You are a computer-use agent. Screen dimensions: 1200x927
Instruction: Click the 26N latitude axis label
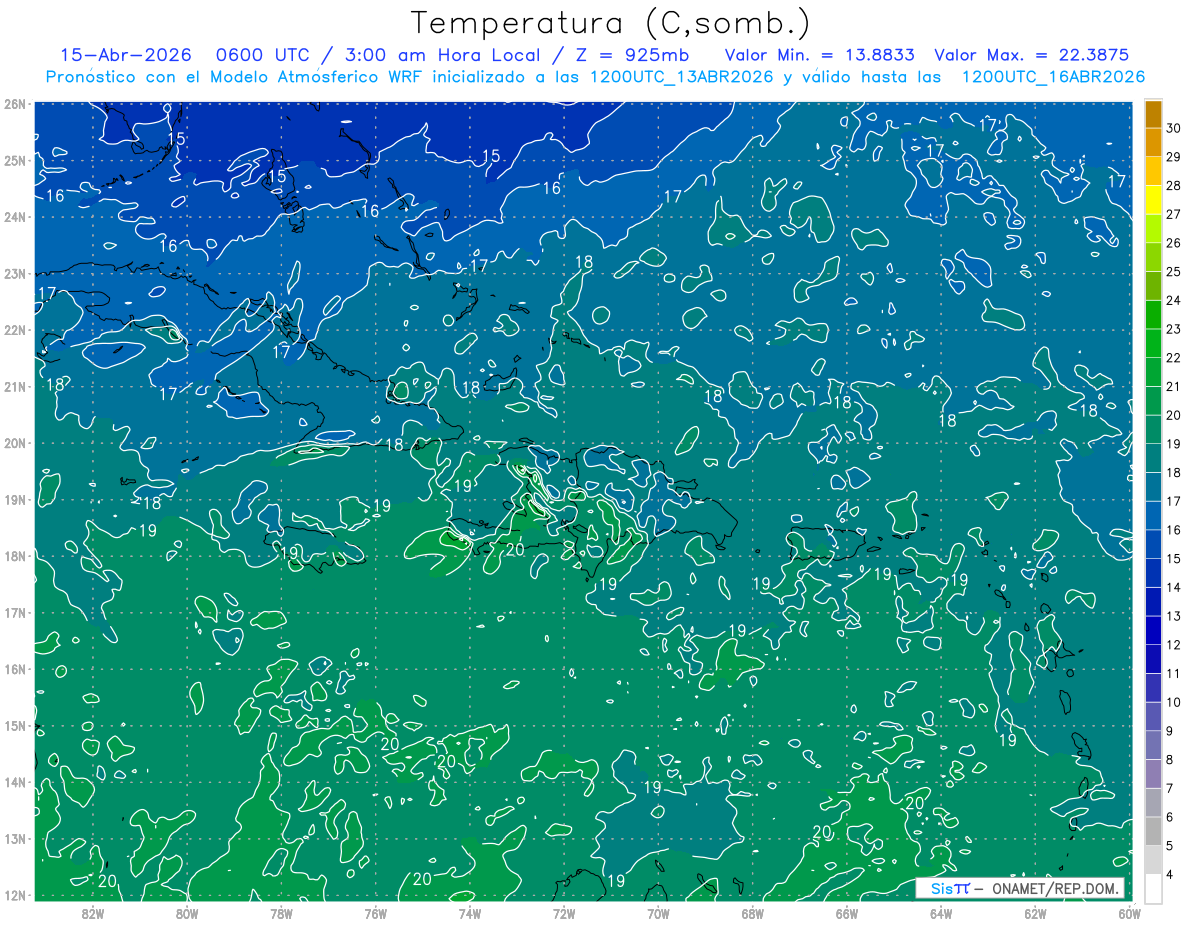[14, 104]
